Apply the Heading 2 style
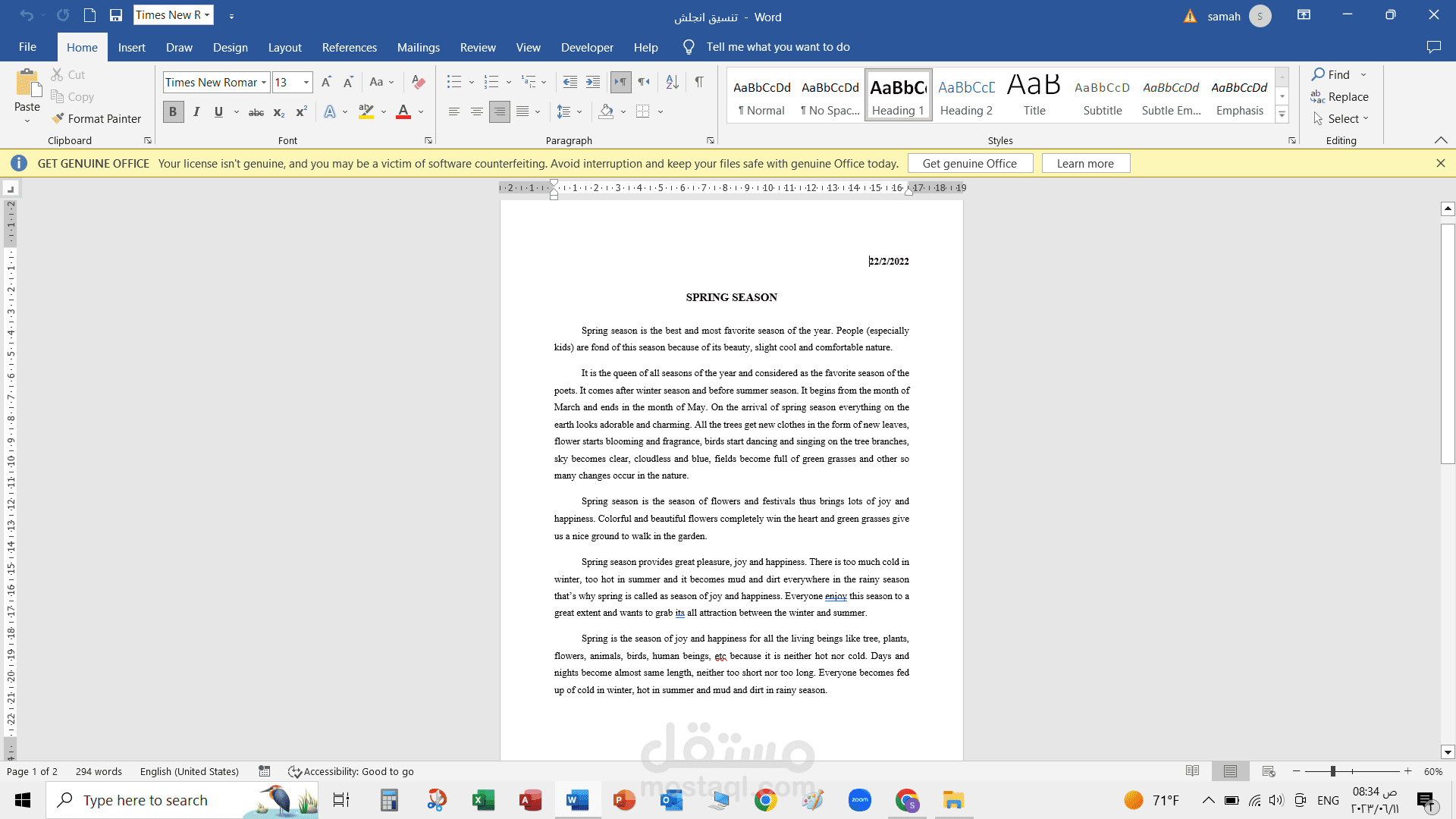The width and height of the screenshot is (1456, 819). pos(966,95)
